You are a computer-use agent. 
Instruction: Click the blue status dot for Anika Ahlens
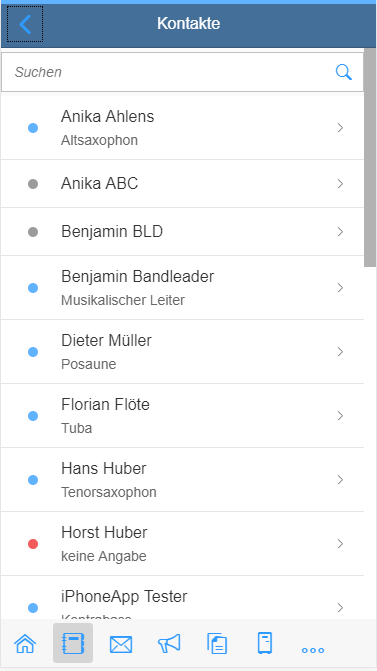33,128
